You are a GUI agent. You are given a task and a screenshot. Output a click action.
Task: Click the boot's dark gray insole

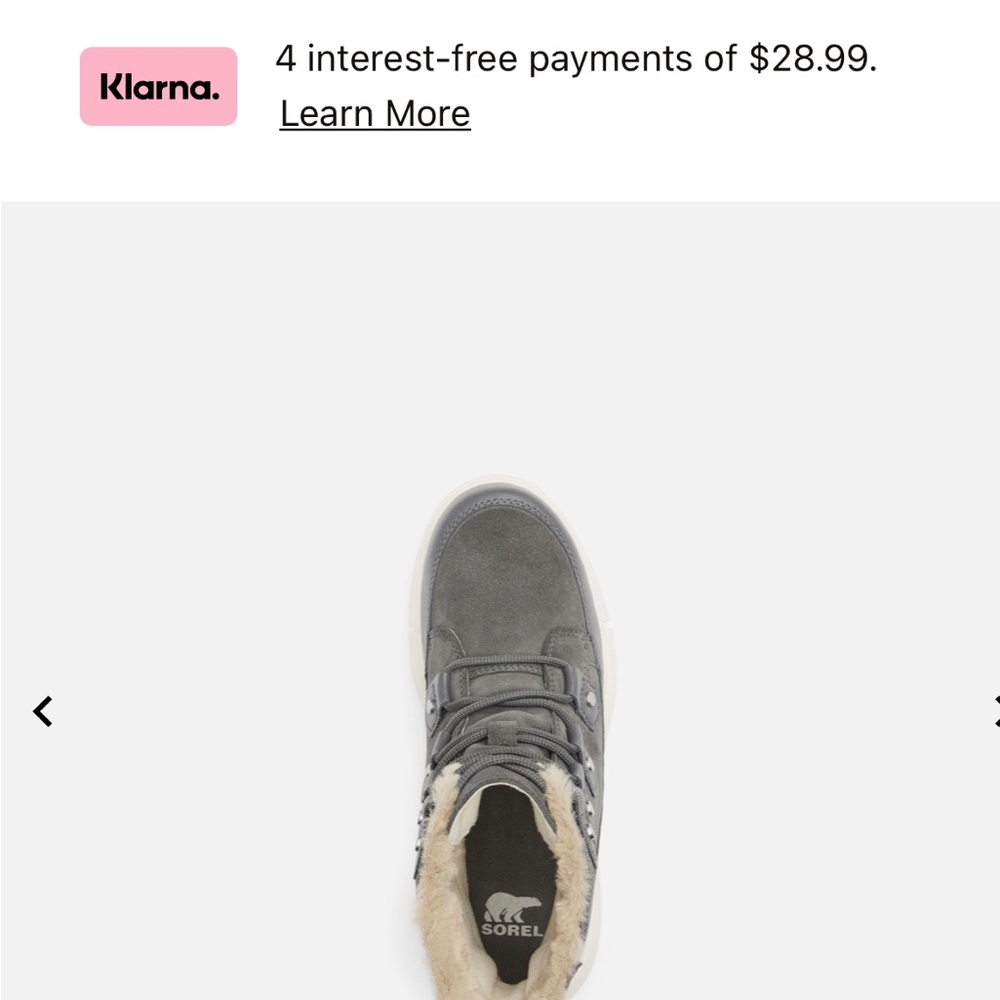tap(505, 850)
